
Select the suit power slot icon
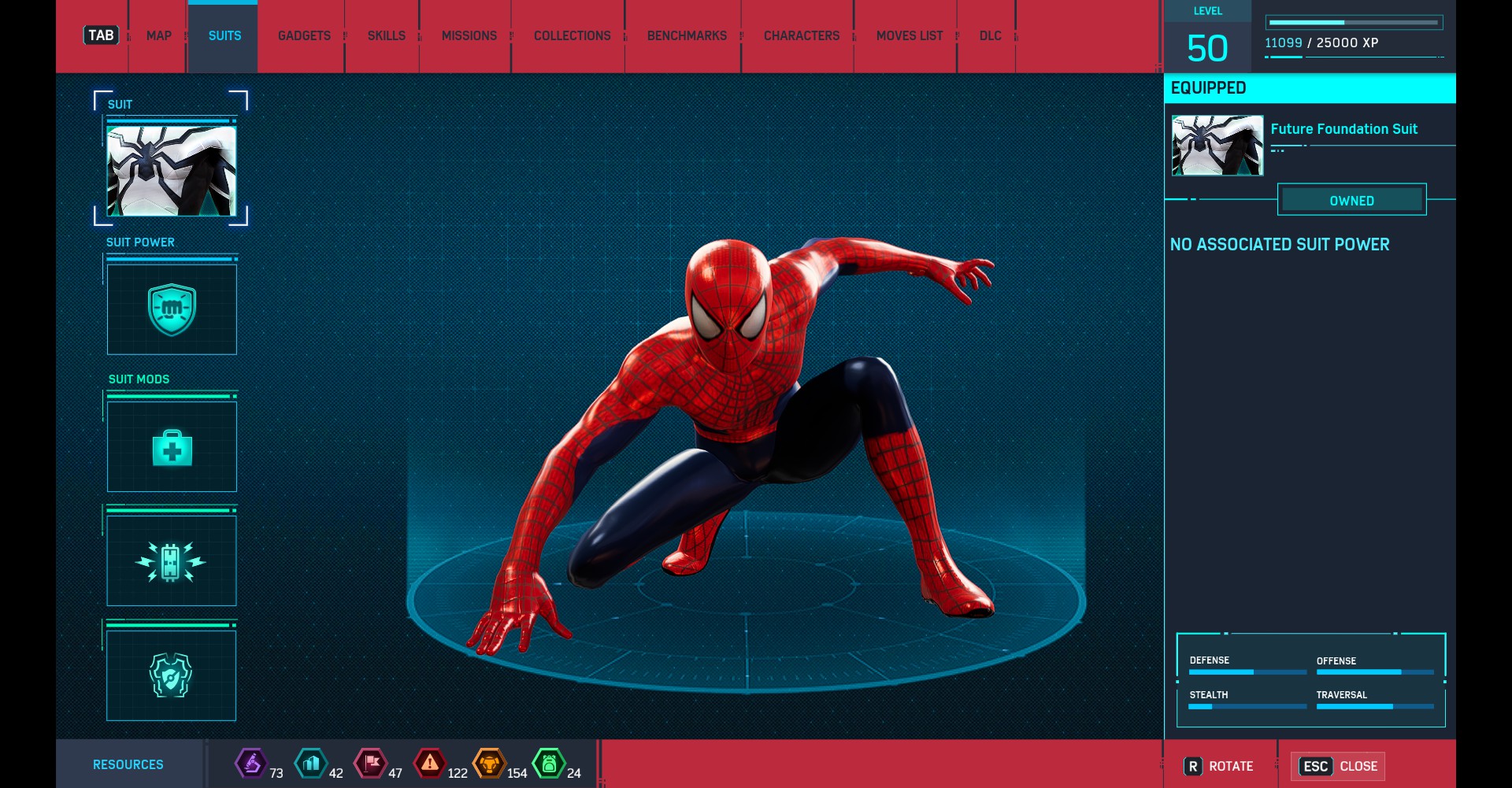tap(172, 309)
